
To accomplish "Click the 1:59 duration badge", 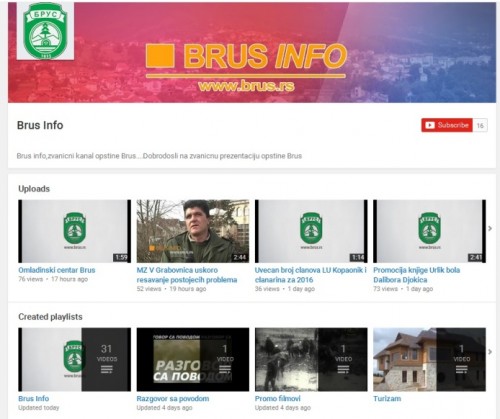I will [121, 257].
